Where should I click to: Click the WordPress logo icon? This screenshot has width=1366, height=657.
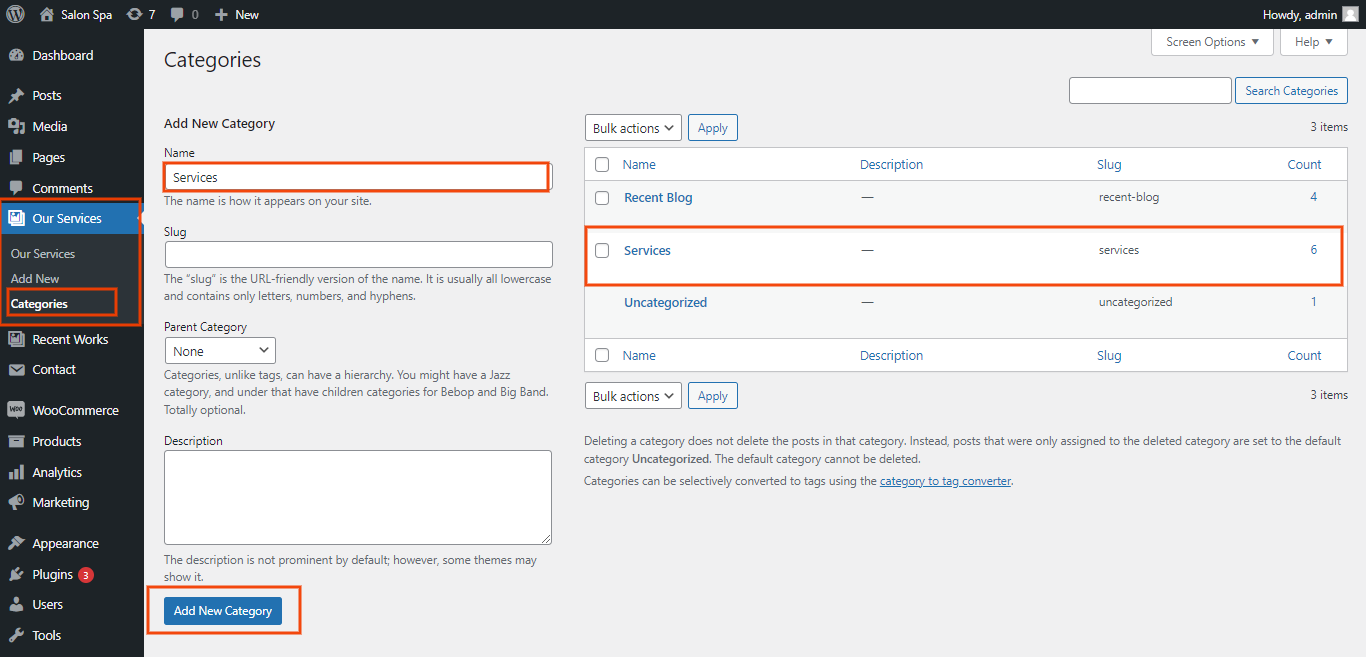pos(15,14)
